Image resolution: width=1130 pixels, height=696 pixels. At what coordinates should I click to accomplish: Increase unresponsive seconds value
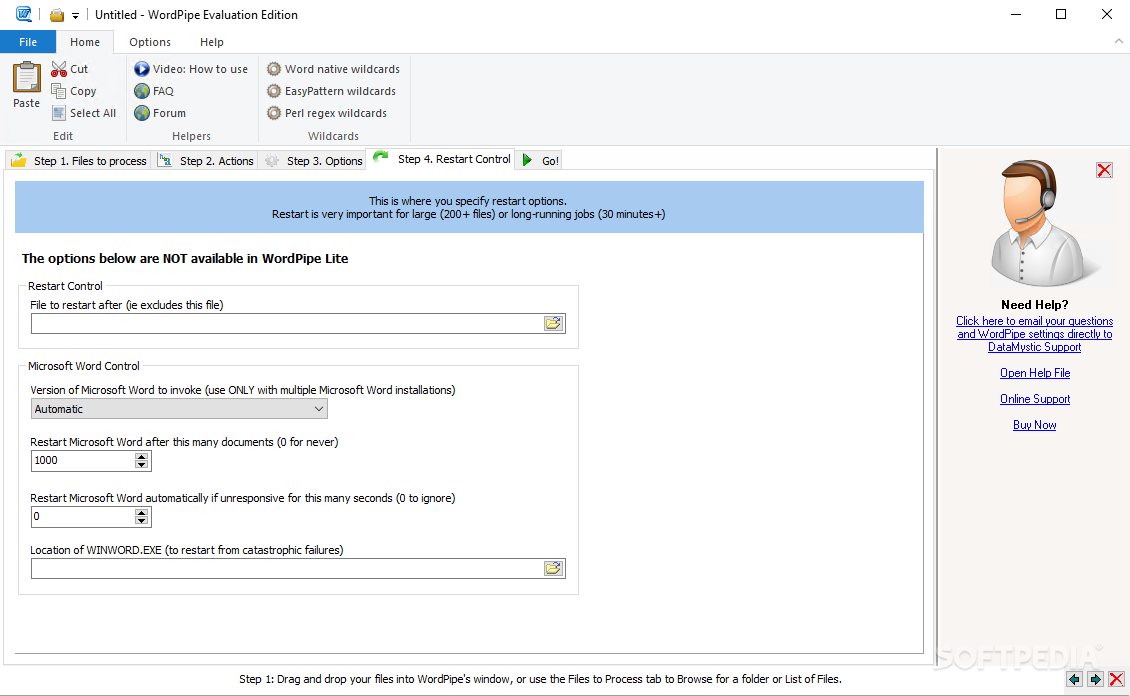coord(142,512)
